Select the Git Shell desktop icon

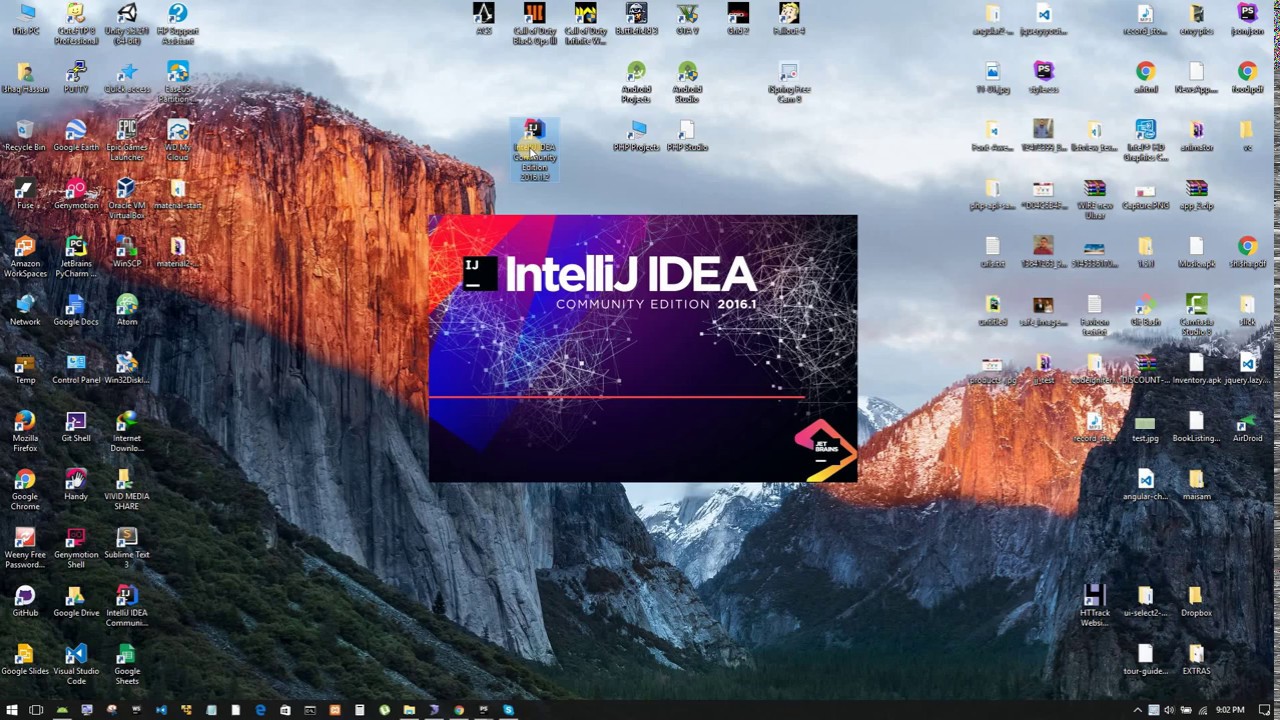[76, 427]
